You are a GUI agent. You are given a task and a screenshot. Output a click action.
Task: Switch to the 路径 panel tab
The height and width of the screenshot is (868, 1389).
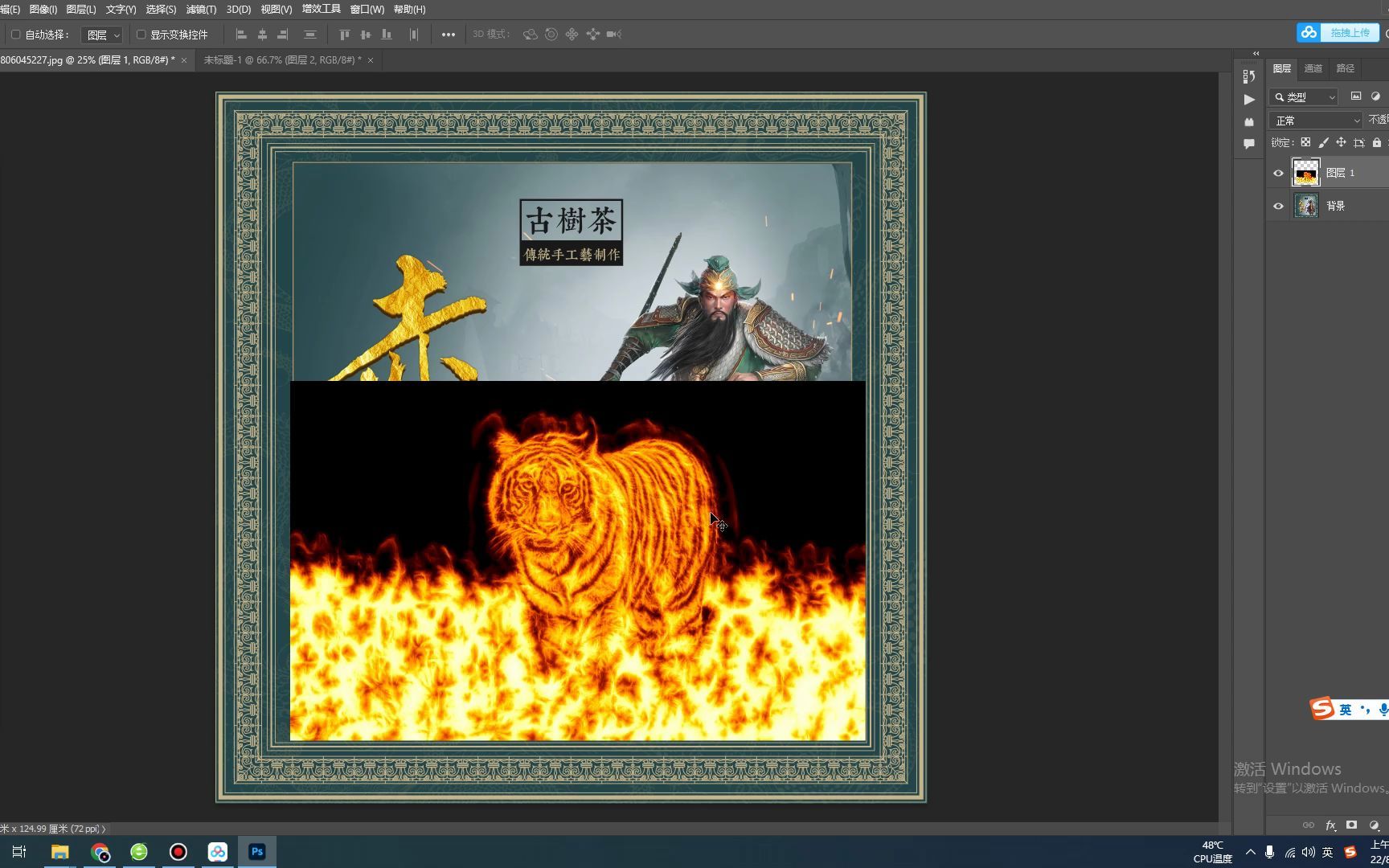pos(1345,69)
